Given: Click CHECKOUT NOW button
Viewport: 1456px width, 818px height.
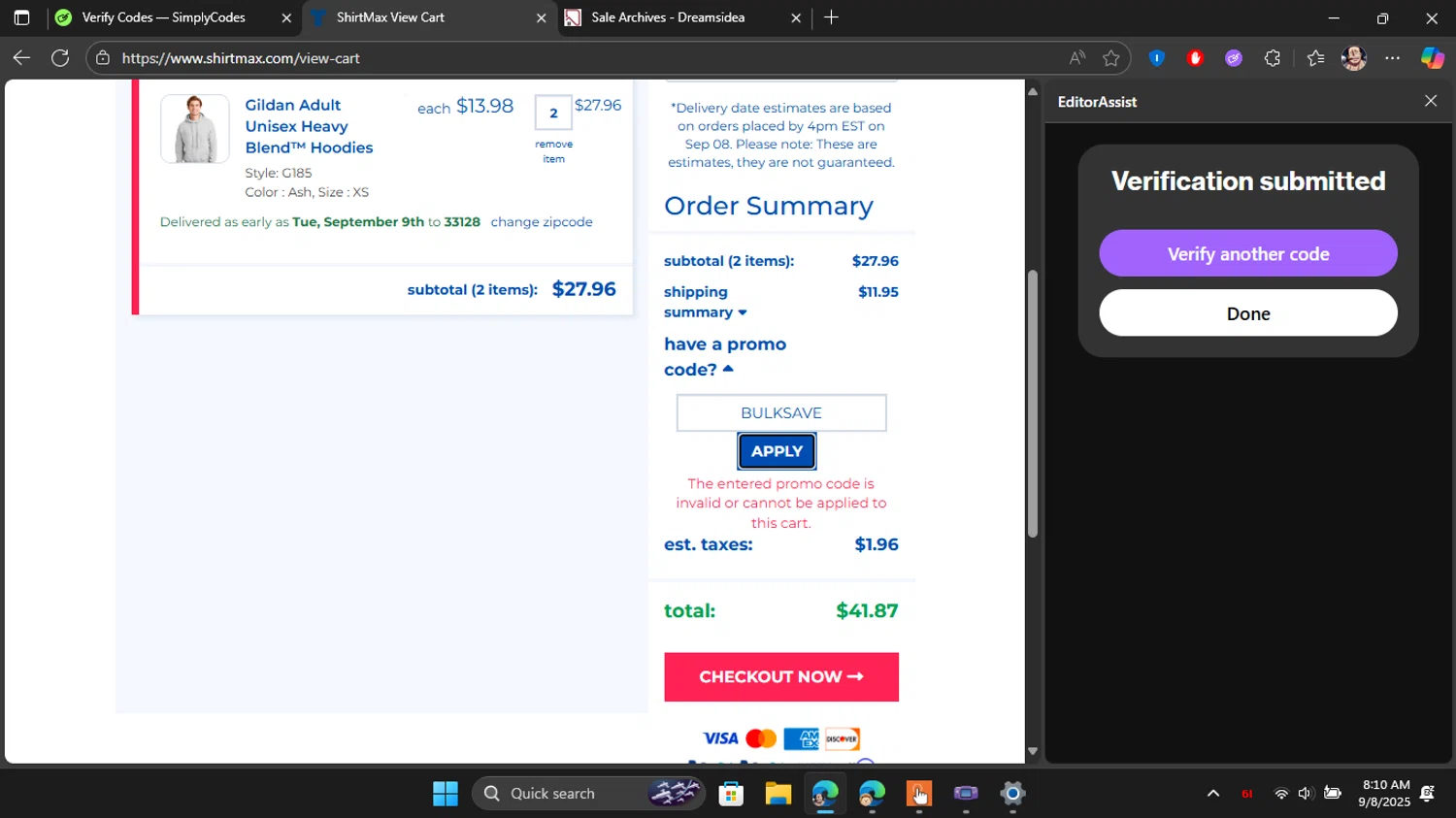Looking at the screenshot, I should coord(781,677).
